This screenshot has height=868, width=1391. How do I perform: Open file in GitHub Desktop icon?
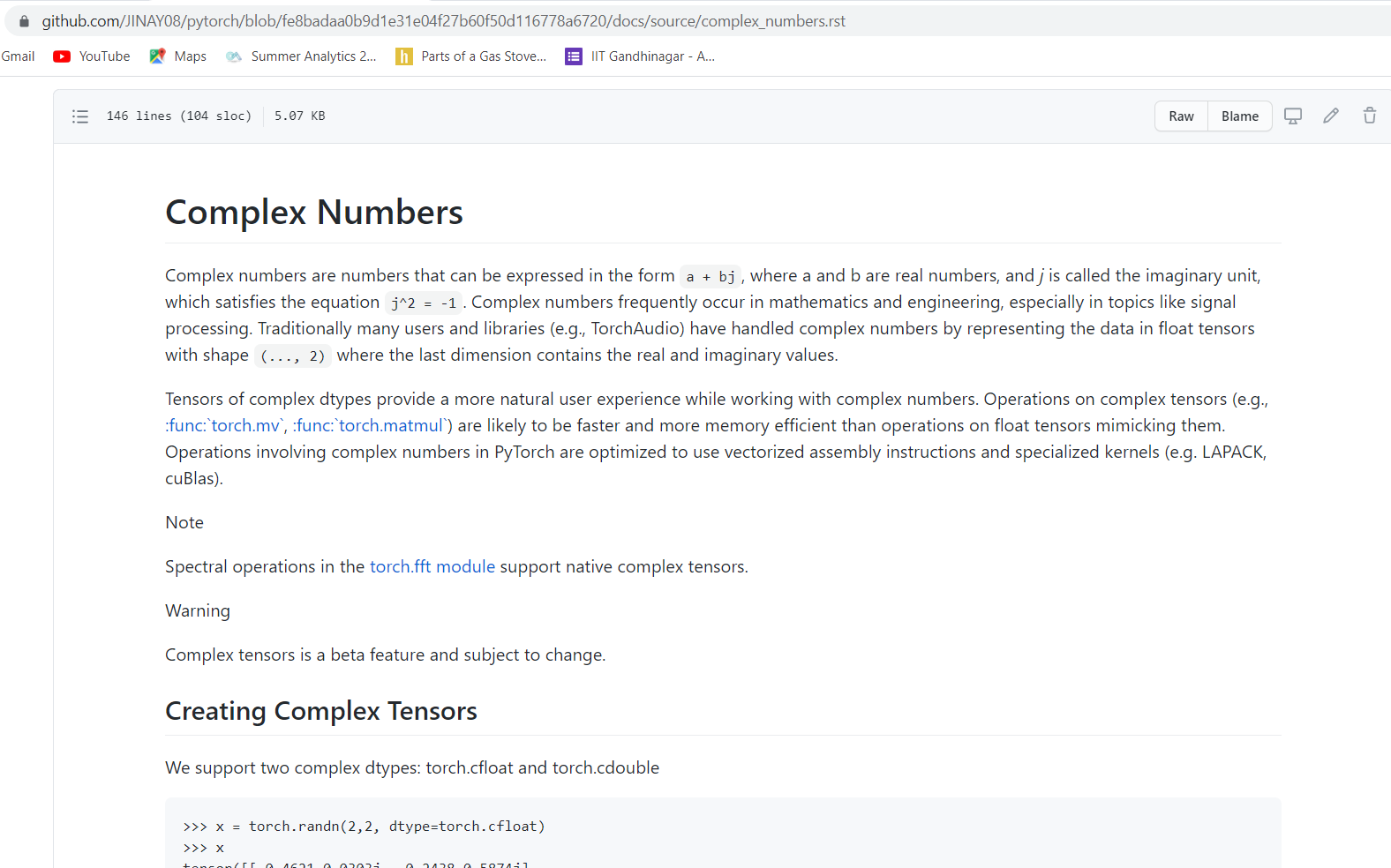(x=1293, y=116)
